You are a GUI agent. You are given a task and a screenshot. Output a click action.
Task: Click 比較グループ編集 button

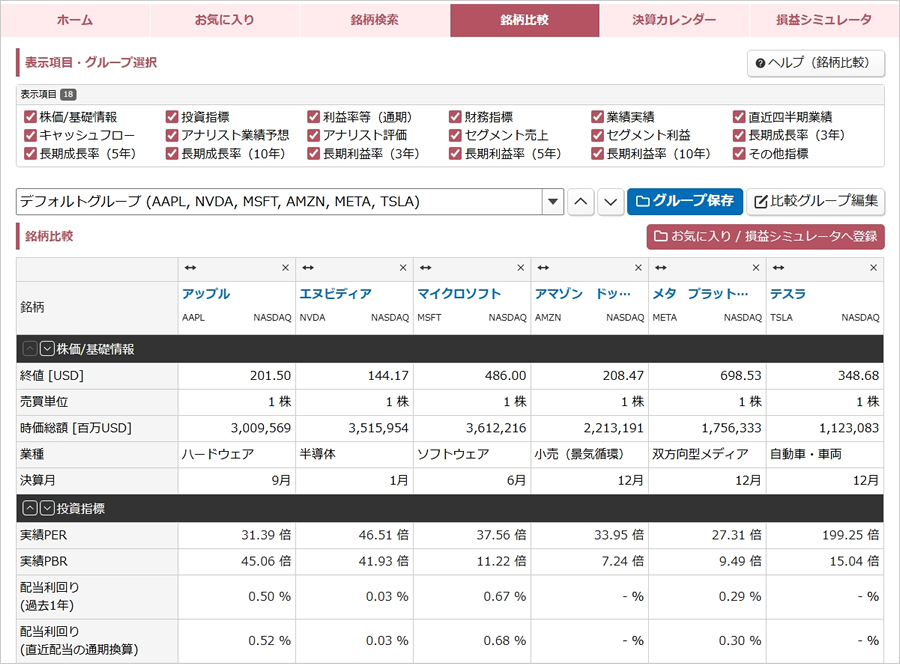click(x=816, y=201)
